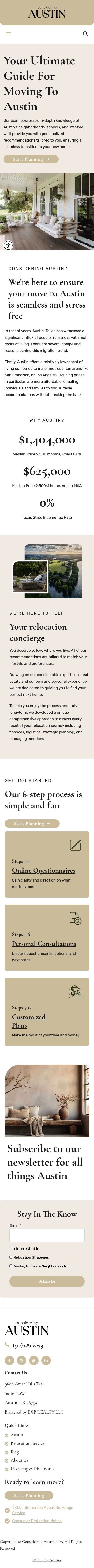Viewport: 94px width, 1568px height.
Task: Open the accessibility widget icon
Action: click(x=8, y=245)
